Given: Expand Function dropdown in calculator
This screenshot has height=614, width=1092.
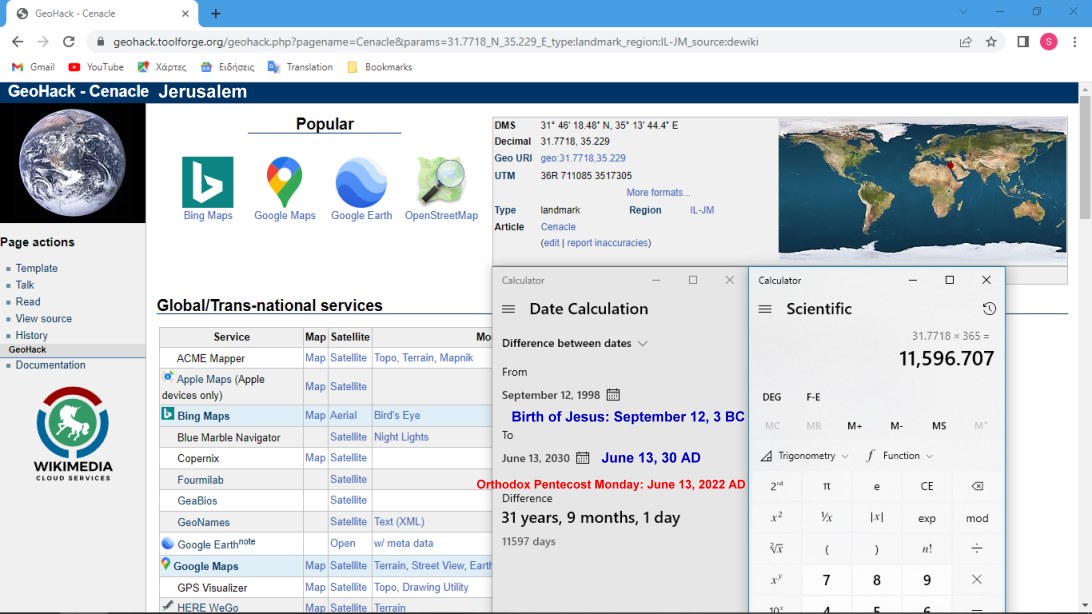Looking at the screenshot, I should coord(899,456).
